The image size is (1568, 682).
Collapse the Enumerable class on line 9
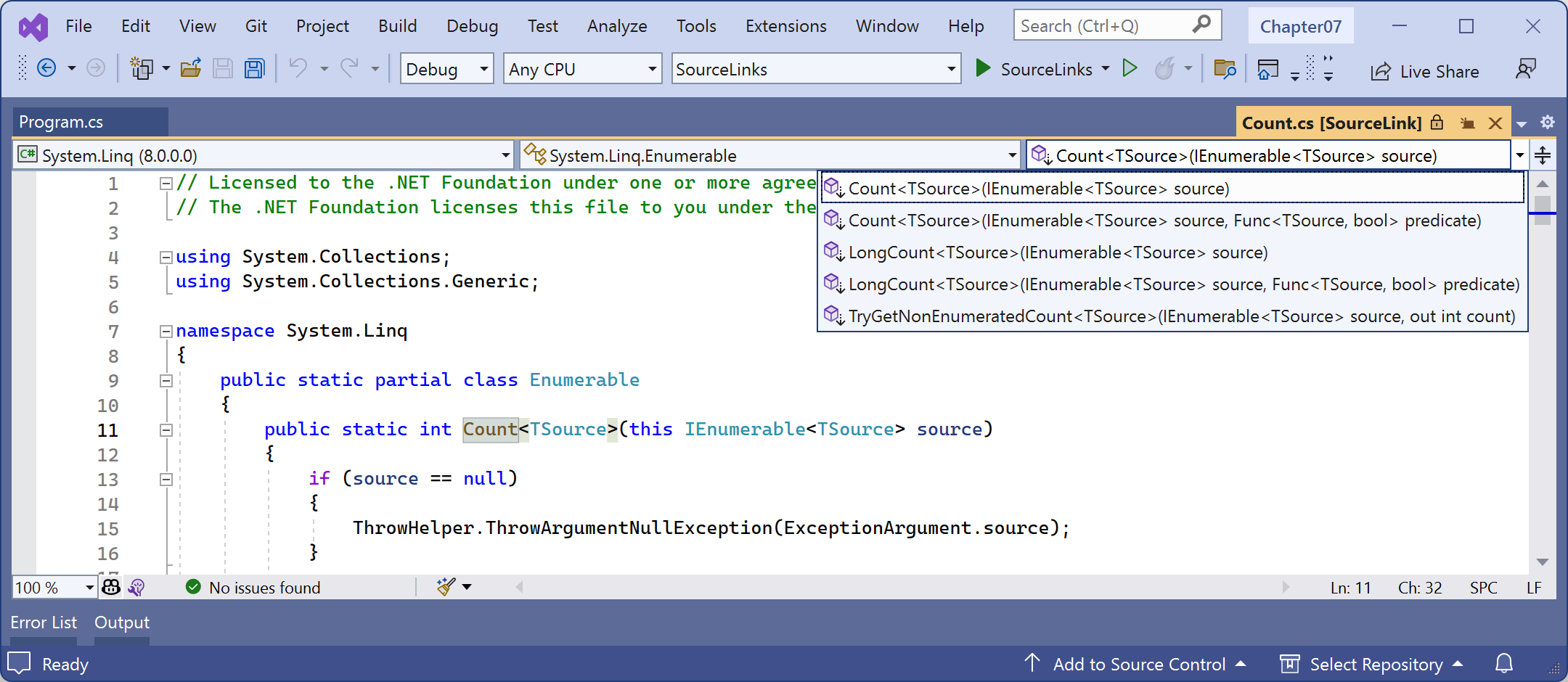coord(166,381)
